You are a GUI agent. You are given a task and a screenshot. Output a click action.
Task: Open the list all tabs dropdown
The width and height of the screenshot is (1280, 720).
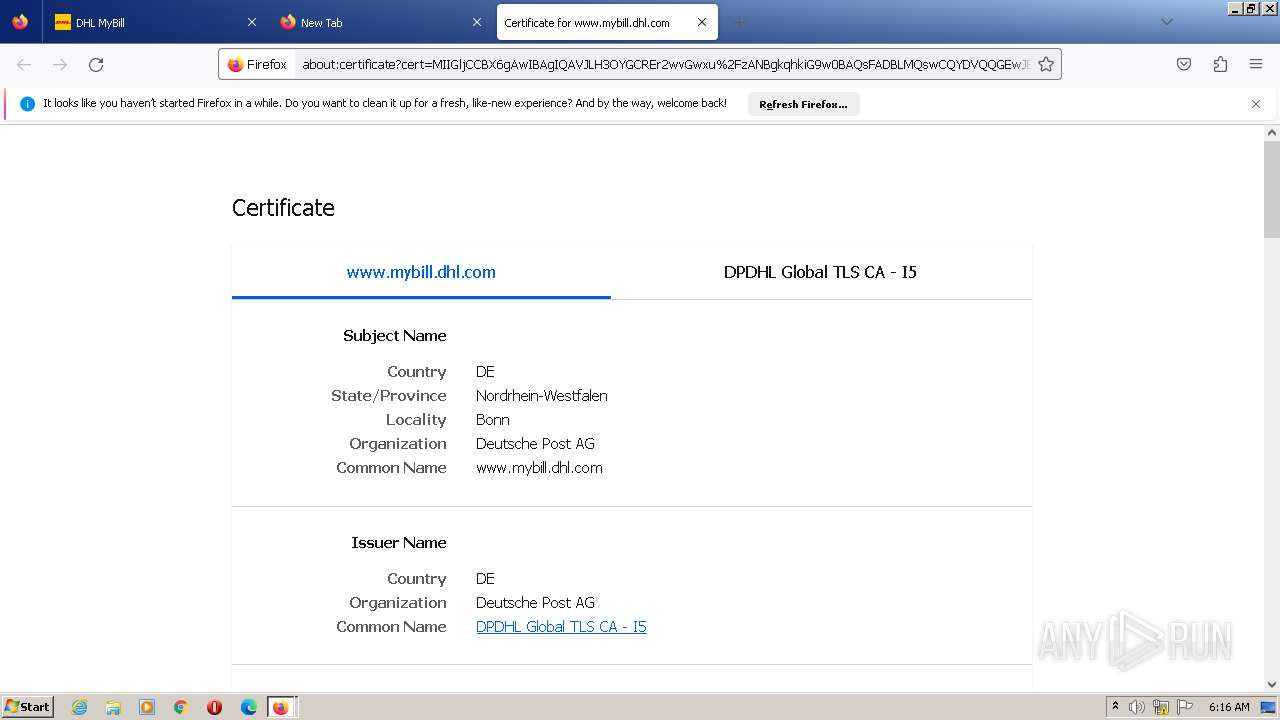[1166, 22]
